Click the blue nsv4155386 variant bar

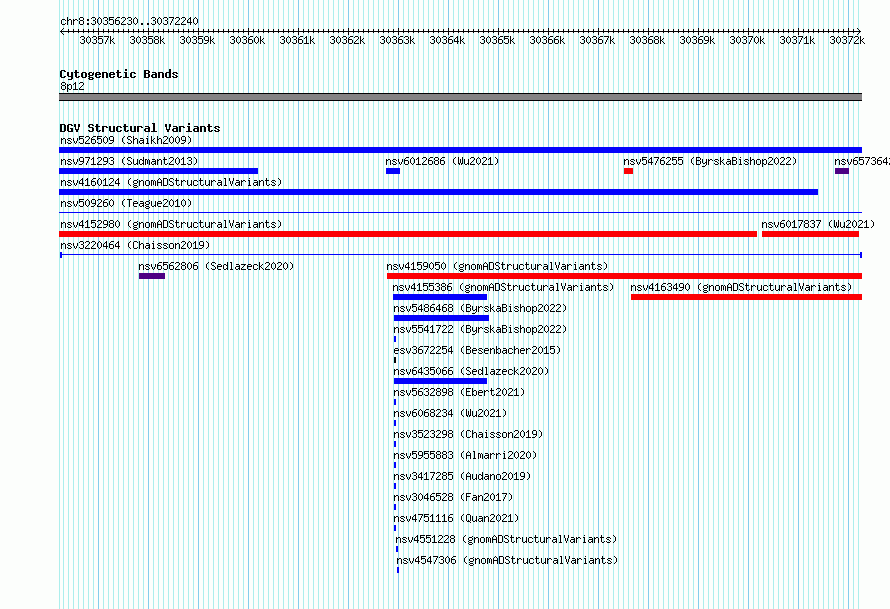tap(440, 297)
